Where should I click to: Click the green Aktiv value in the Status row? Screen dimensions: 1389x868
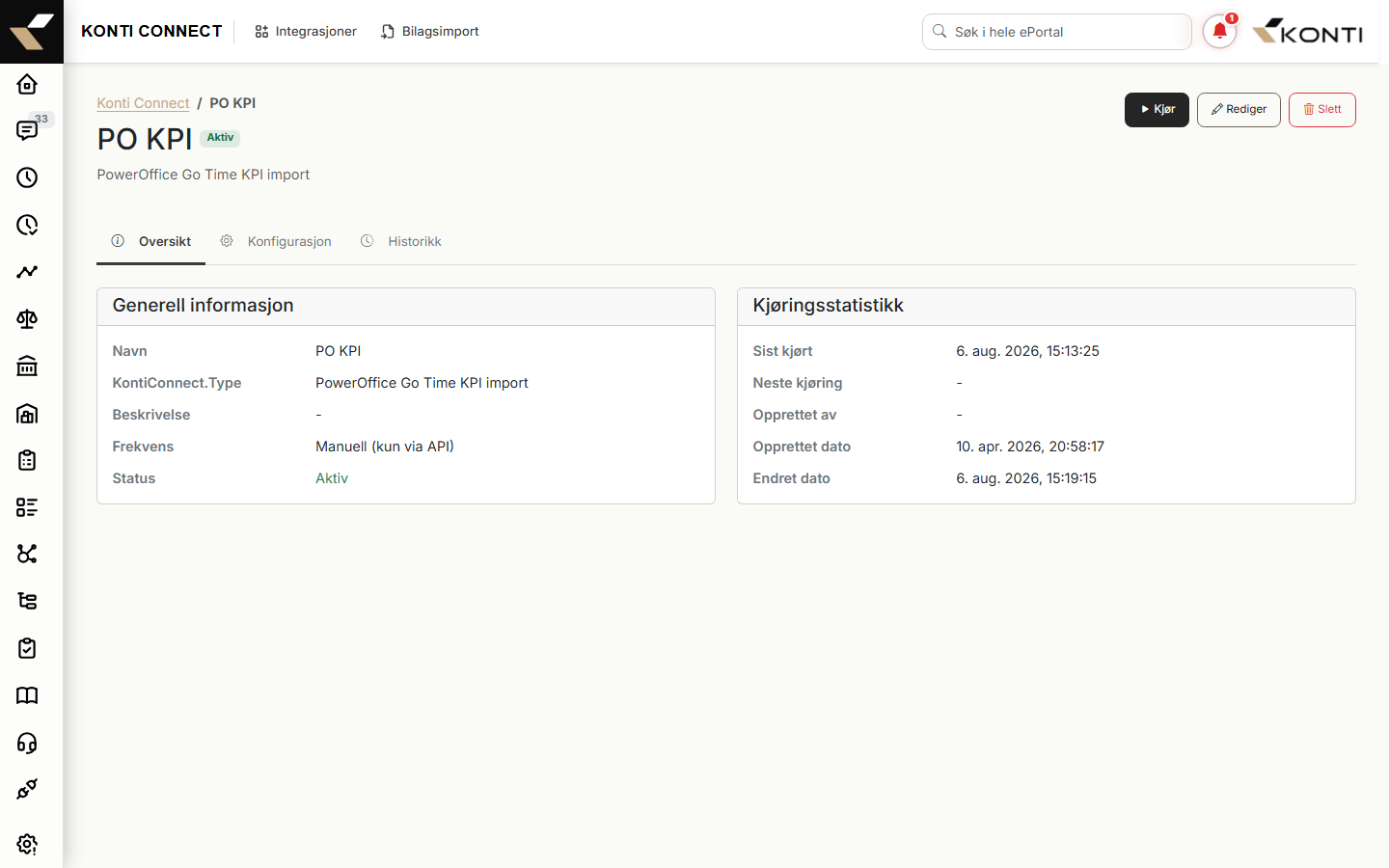(x=332, y=478)
